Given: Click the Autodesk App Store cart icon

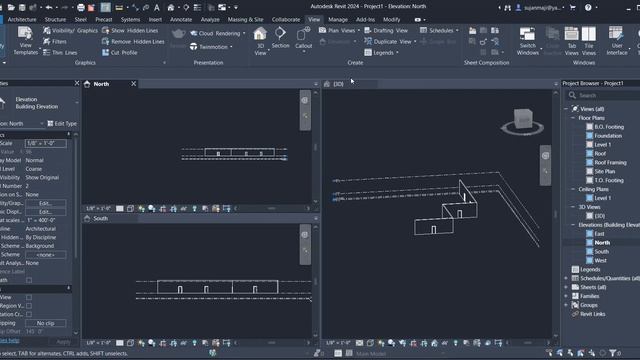Looking at the screenshot, I should coord(573,7).
